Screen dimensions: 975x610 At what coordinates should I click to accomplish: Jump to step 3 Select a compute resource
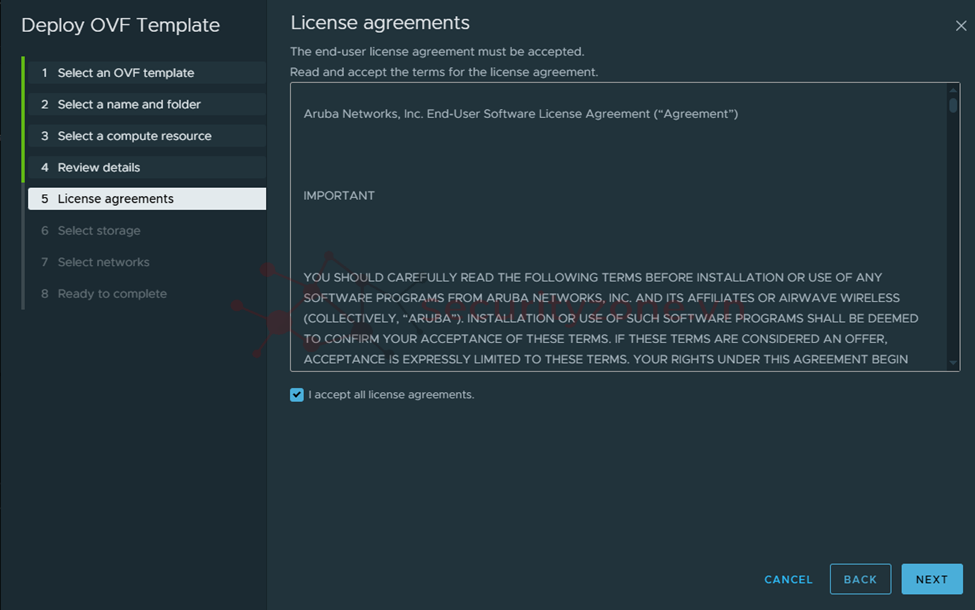point(147,136)
